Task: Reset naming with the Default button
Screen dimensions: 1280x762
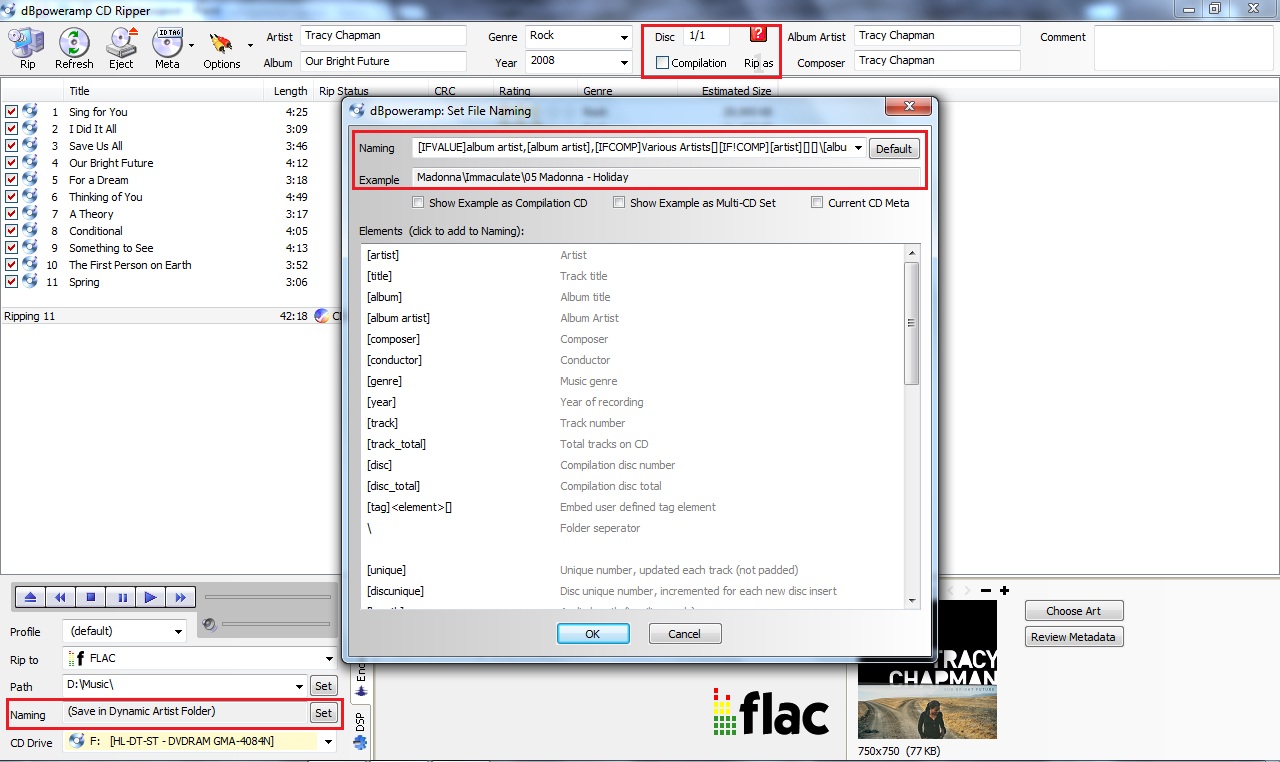Action: tap(893, 149)
